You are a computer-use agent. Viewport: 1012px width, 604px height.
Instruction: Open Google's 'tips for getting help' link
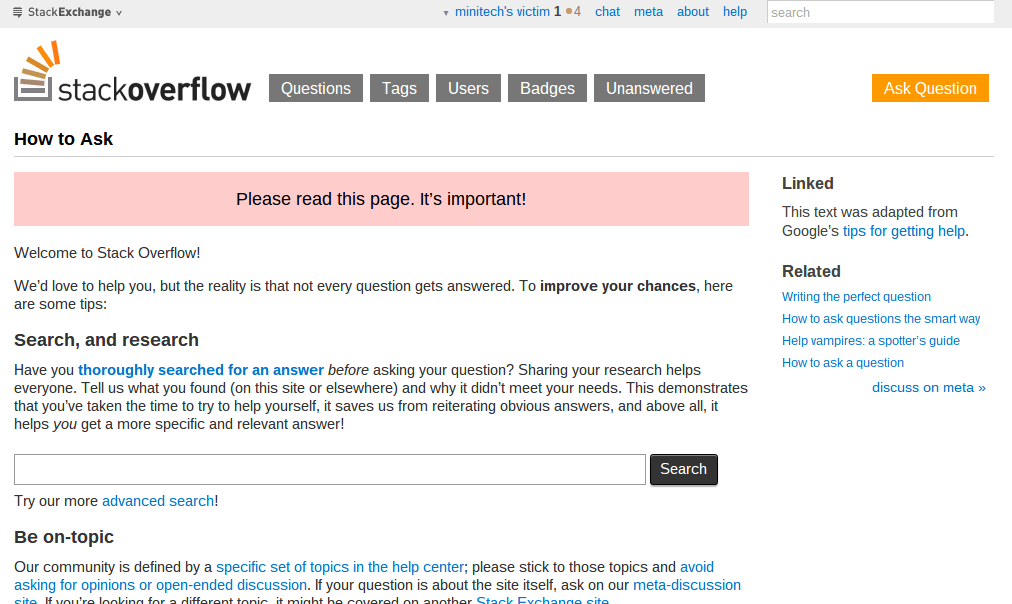904,231
